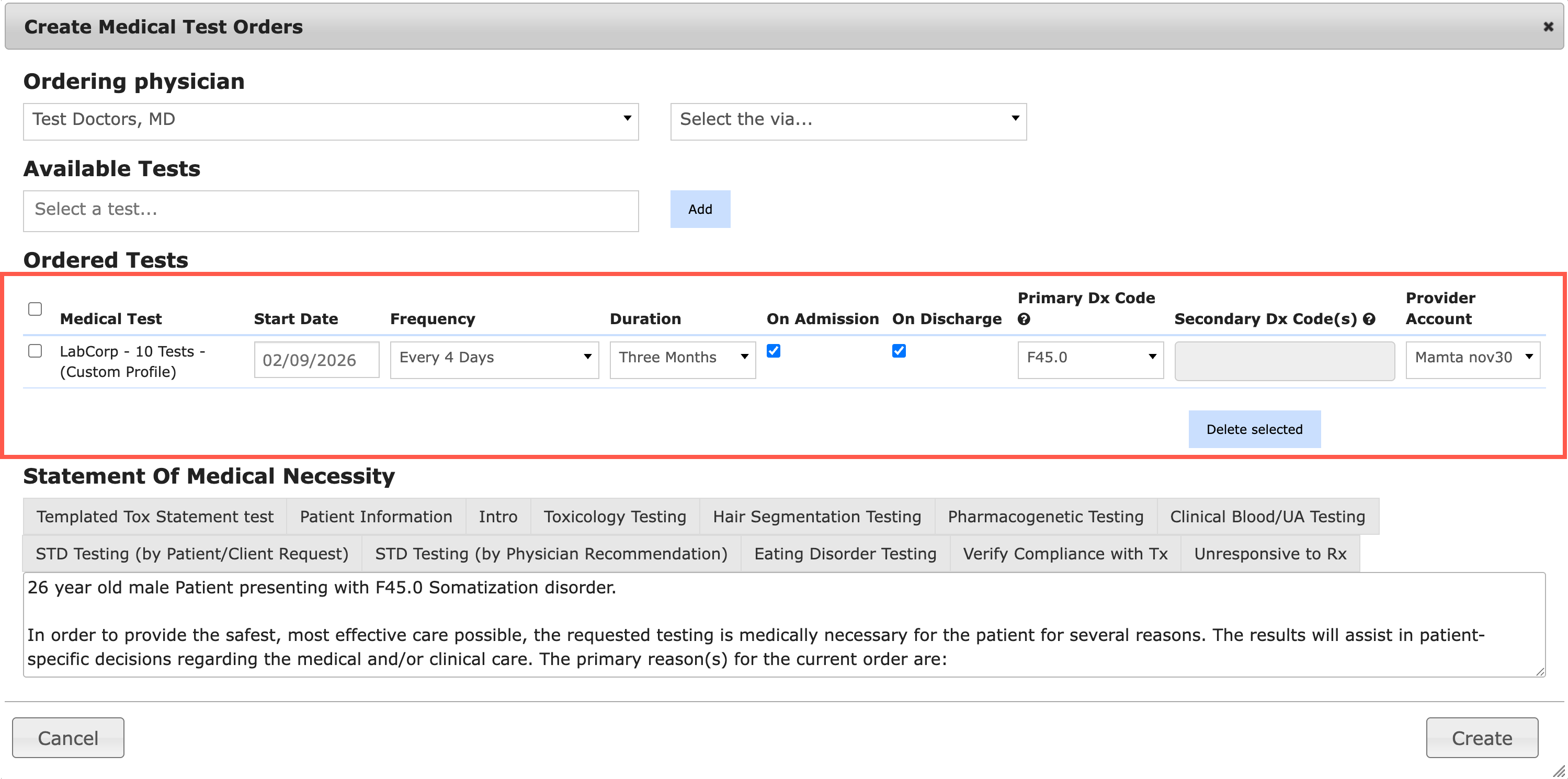Click the Add test button
Screen dimensions: 1568x779
700,209
